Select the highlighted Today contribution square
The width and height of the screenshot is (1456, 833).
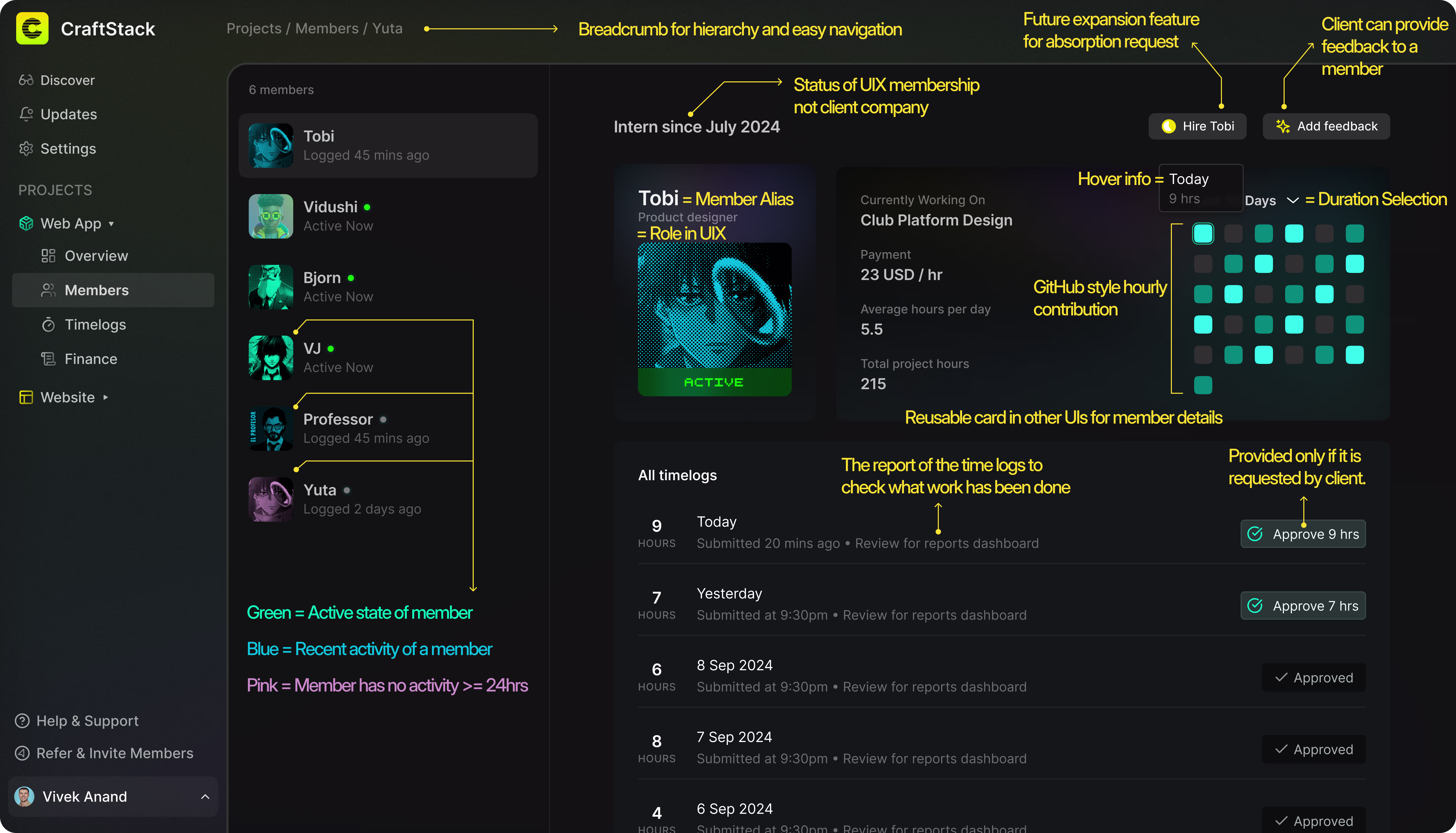(x=1203, y=234)
